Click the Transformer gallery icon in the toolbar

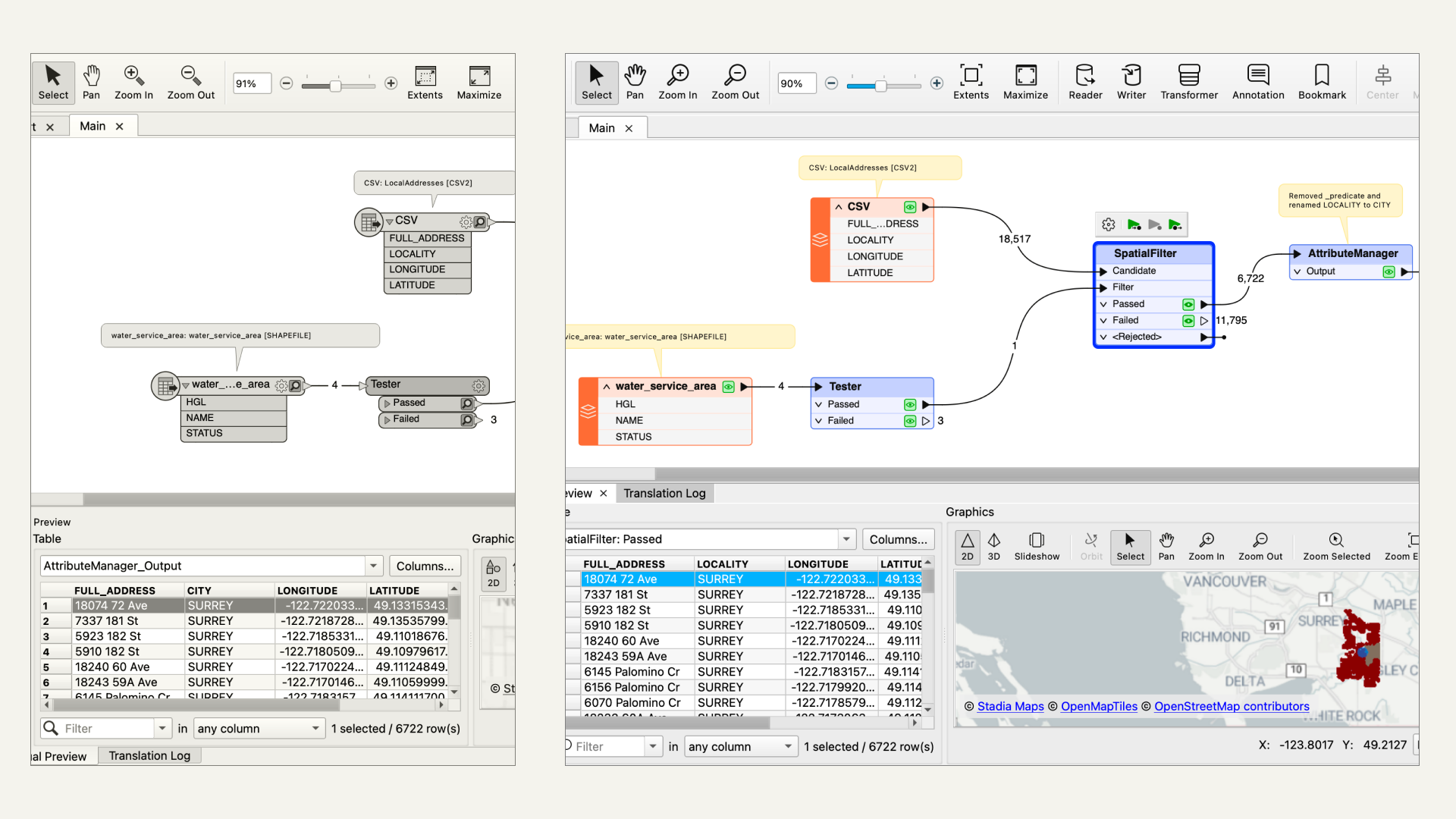coord(1188,82)
